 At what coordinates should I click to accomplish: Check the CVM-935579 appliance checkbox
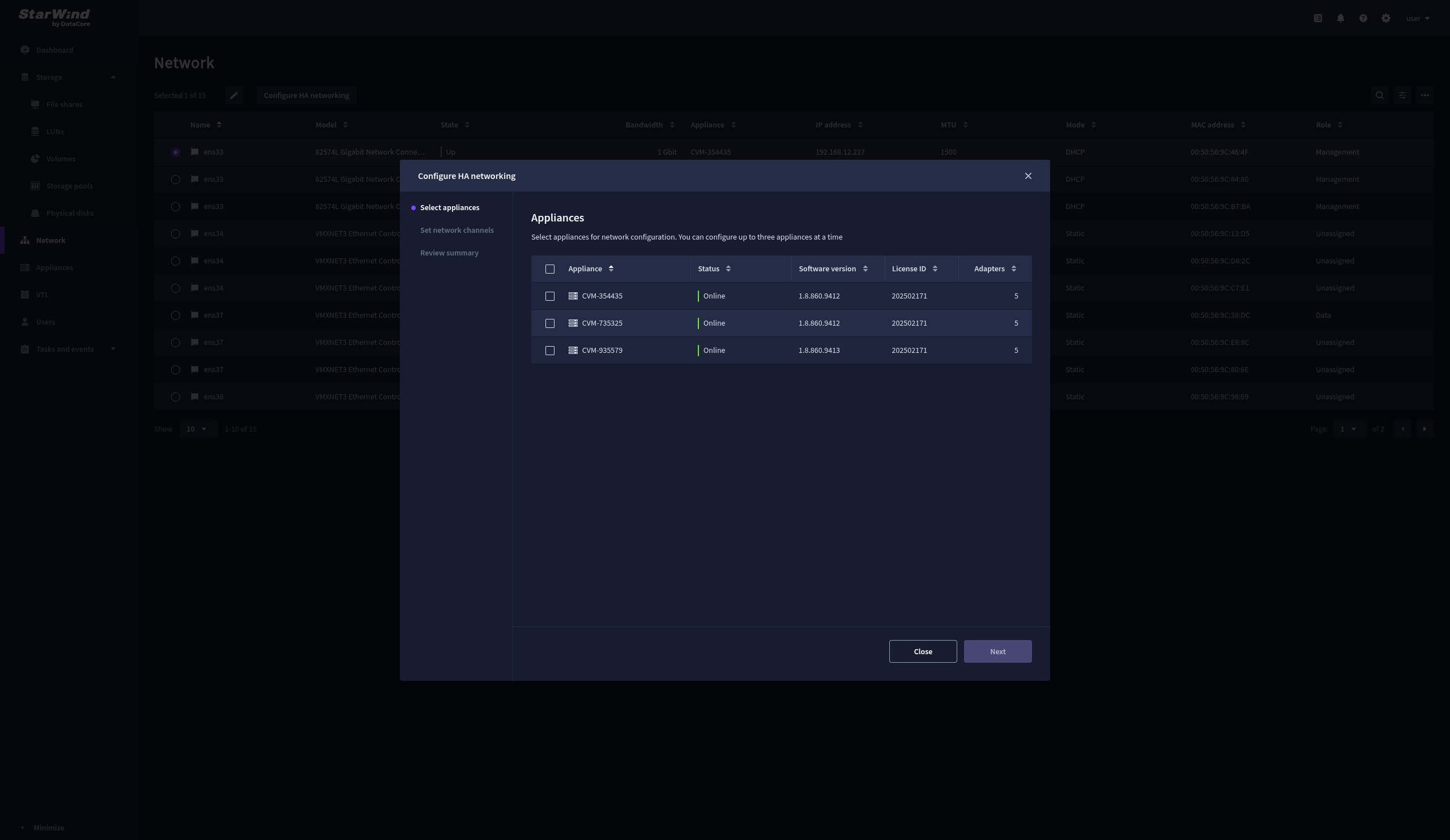(549, 351)
